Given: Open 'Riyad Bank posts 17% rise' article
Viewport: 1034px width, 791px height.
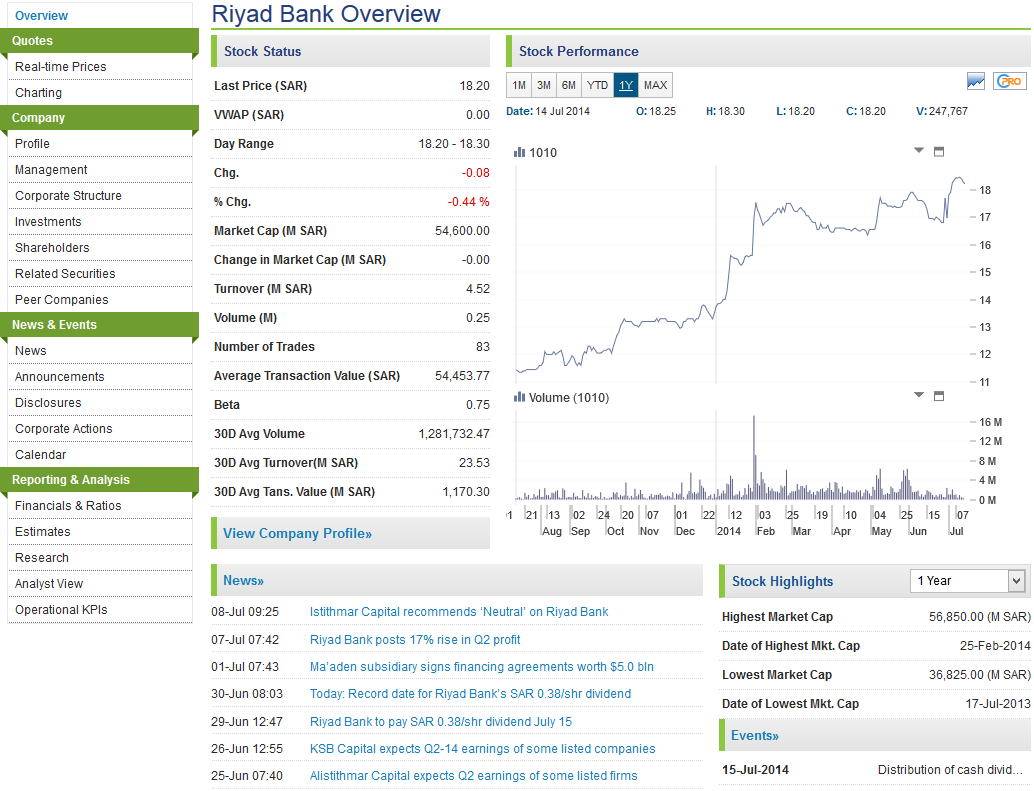Looking at the screenshot, I should point(415,639).
